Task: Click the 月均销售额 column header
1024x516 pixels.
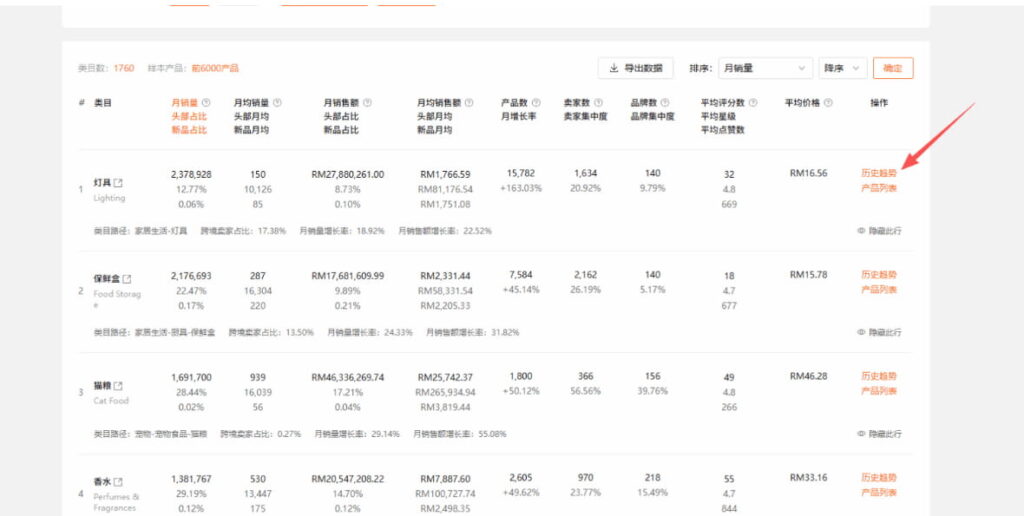Action: click(440, 103)
